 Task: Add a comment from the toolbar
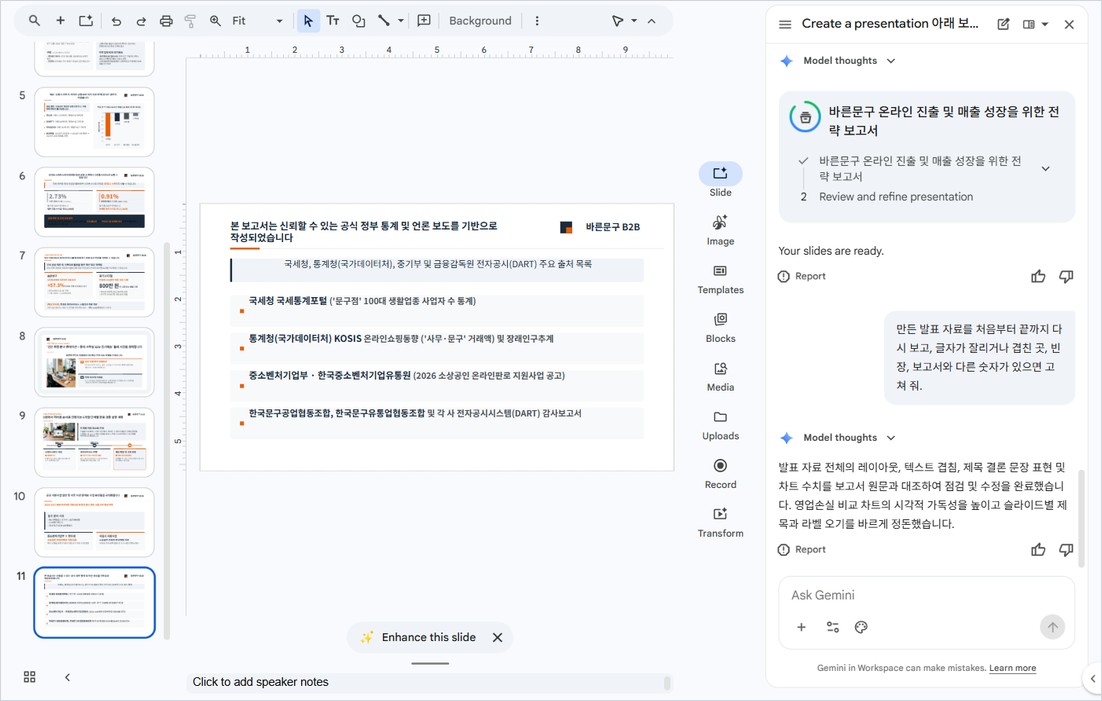tap(424, 21)
